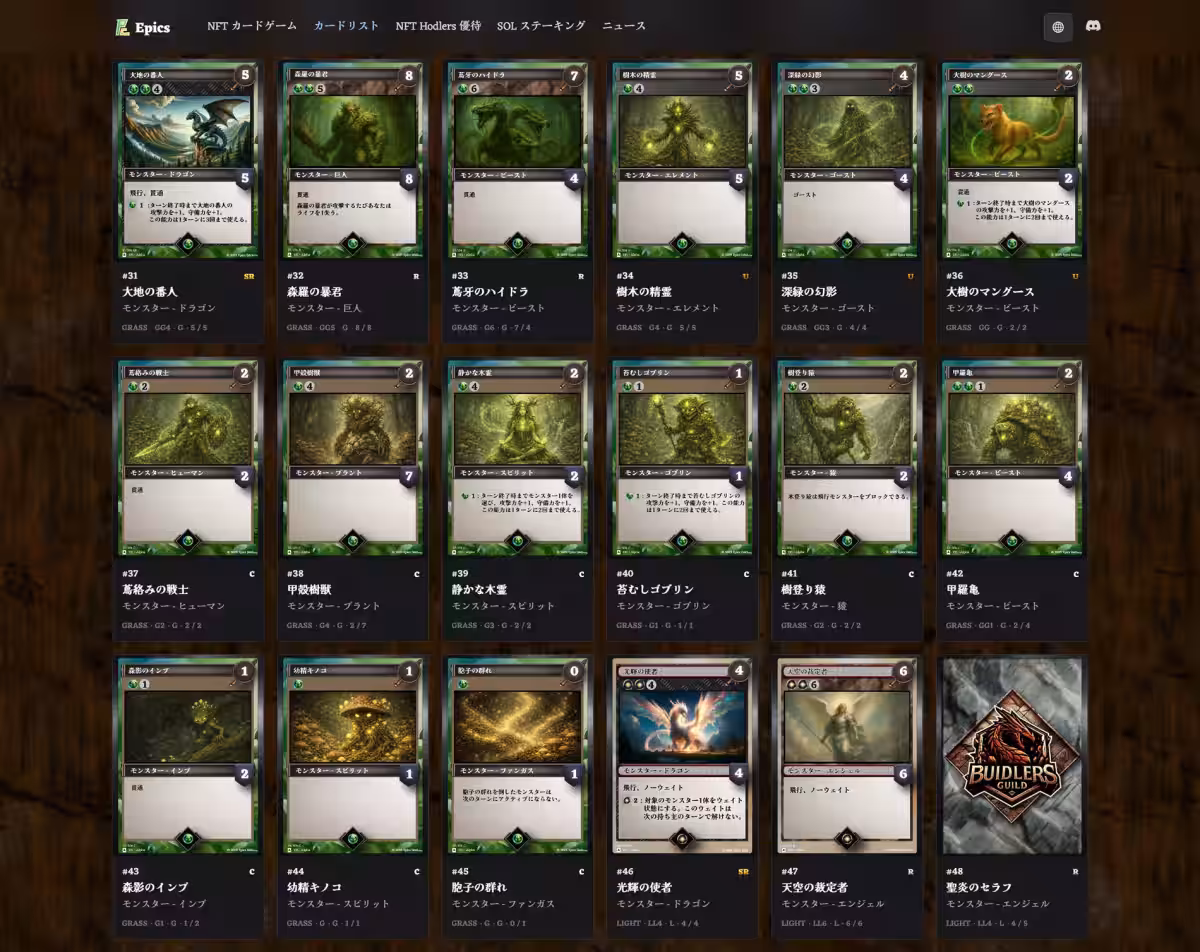The width and height of the screenshot is (1200, 952).
Task: Open SOL ステーキング page
Action: 541,26
